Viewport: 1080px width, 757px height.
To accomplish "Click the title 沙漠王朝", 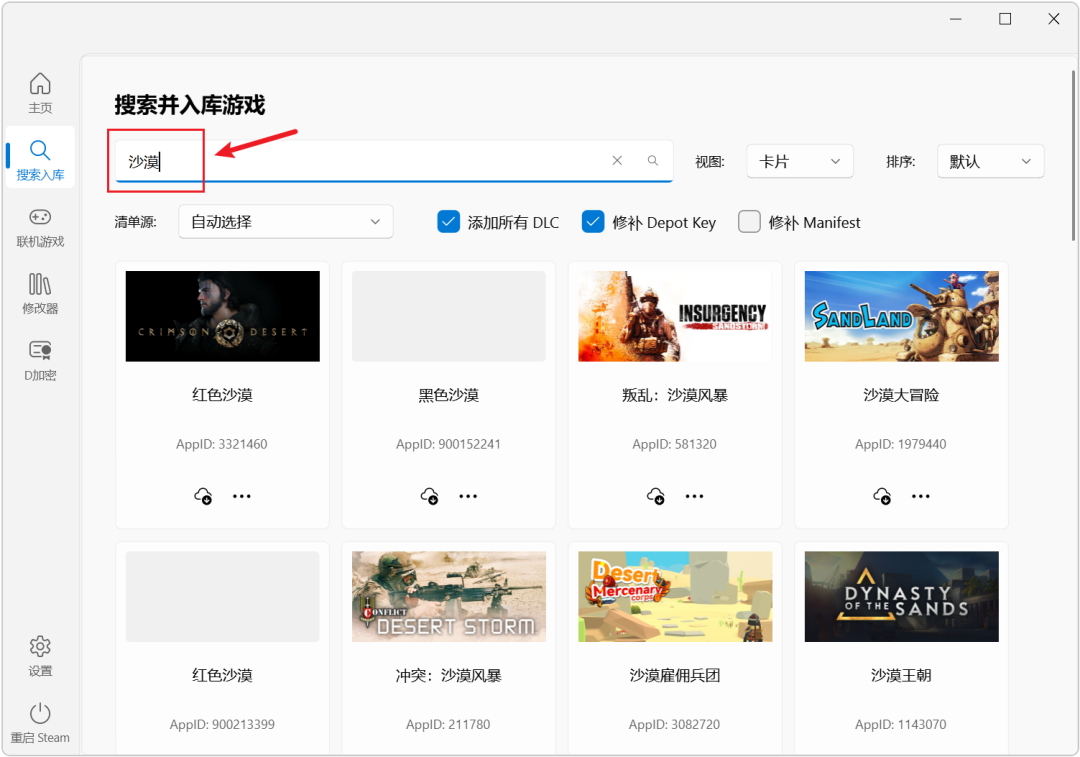I will (x=902, y=676).
